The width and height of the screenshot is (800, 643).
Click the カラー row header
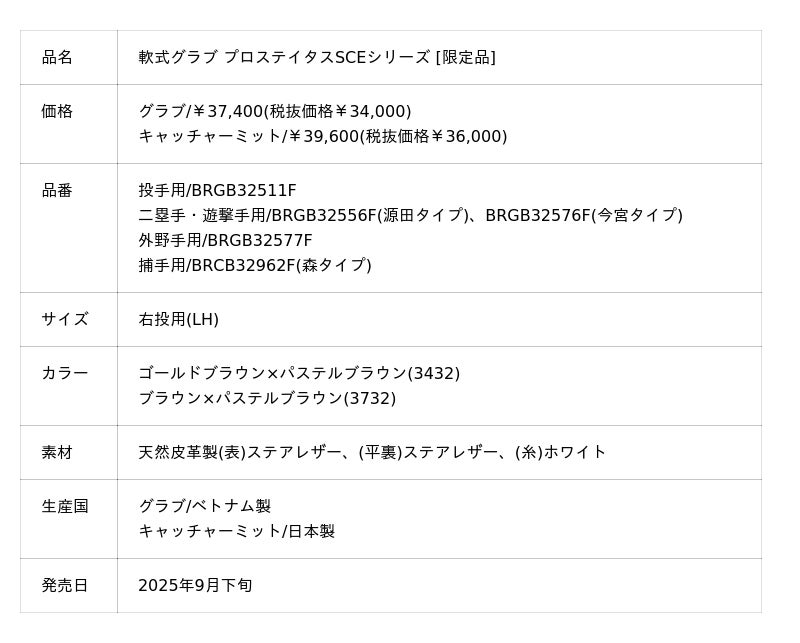click(65, 373)
